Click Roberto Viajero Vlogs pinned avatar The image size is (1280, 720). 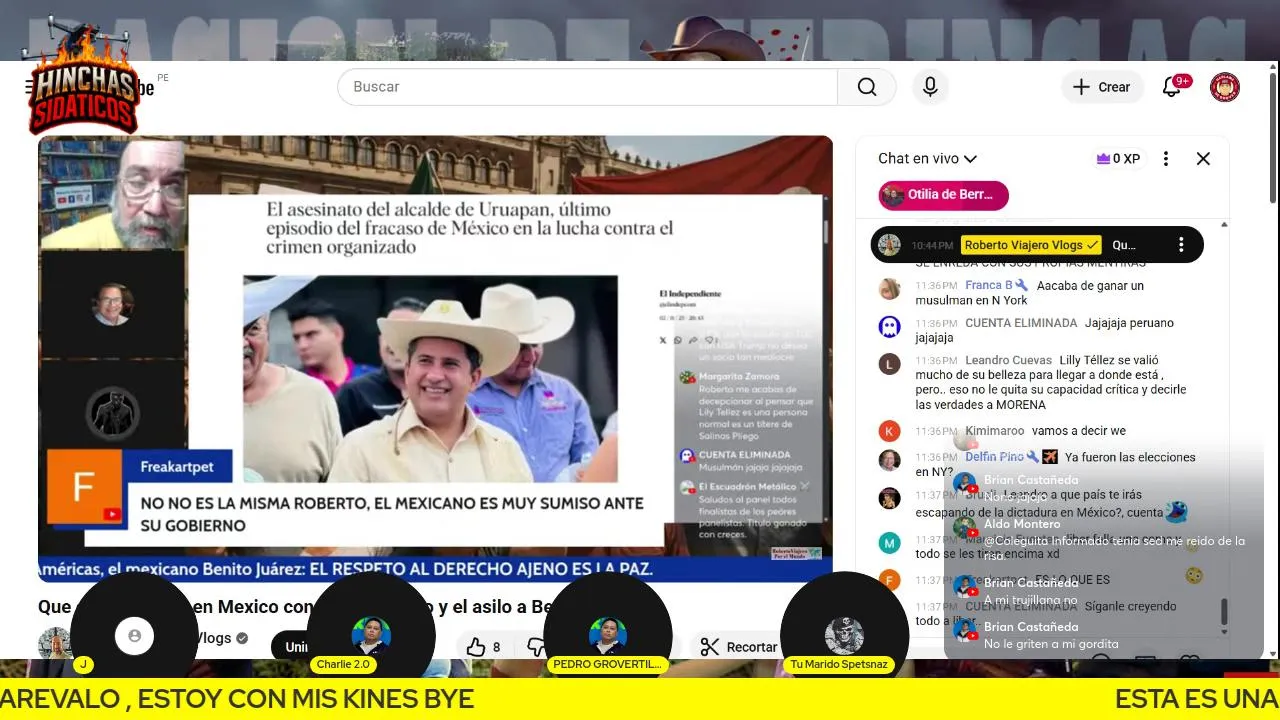889,244
